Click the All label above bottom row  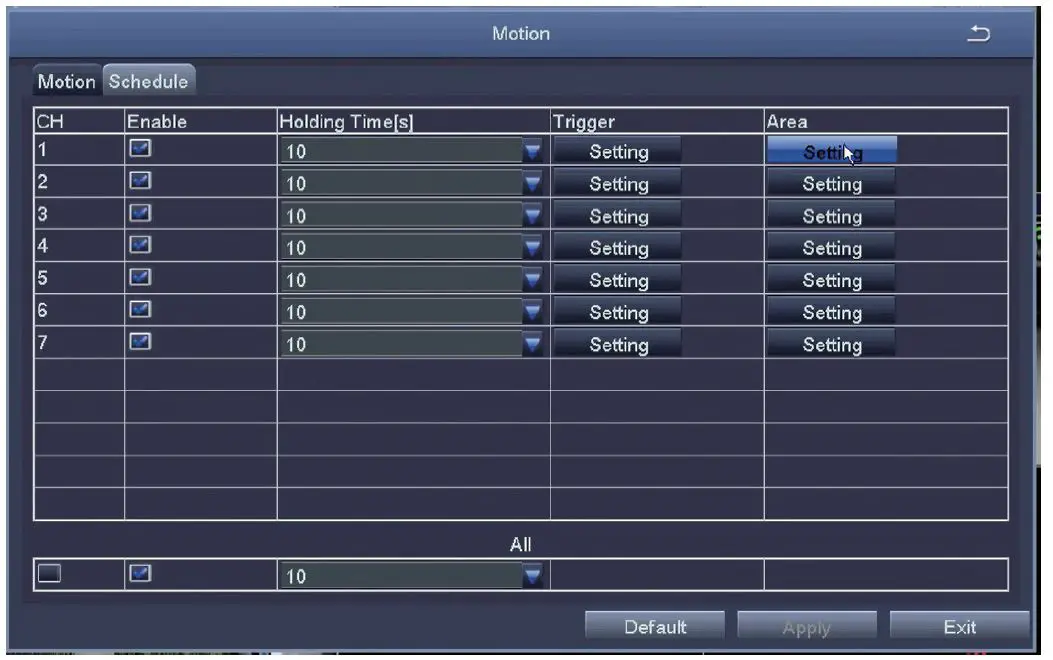[x=520, y=544]
